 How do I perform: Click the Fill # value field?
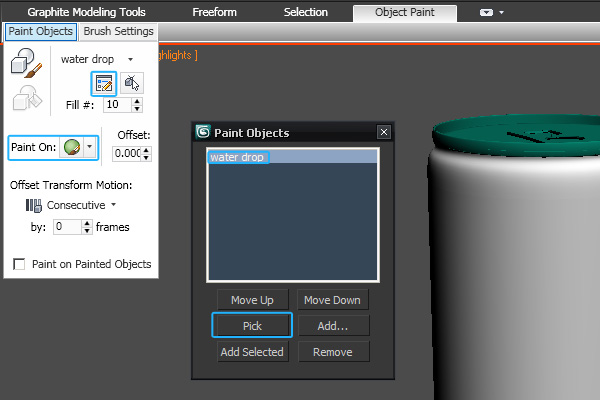click(x=117, y=104)
